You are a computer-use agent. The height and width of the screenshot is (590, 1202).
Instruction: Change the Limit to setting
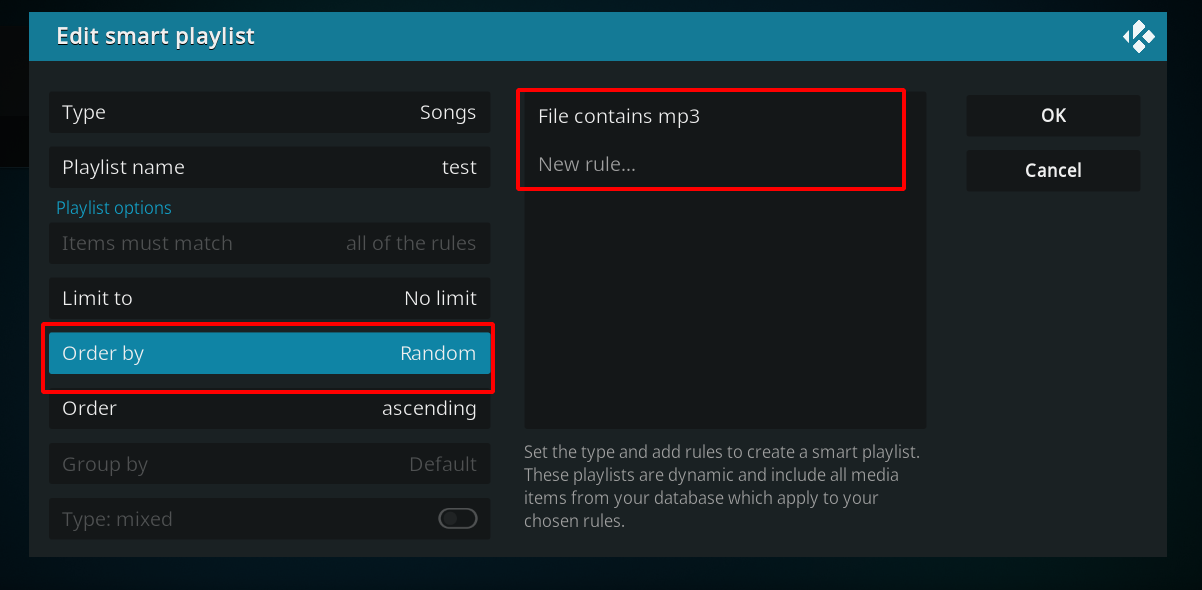[x=270, y=298]
